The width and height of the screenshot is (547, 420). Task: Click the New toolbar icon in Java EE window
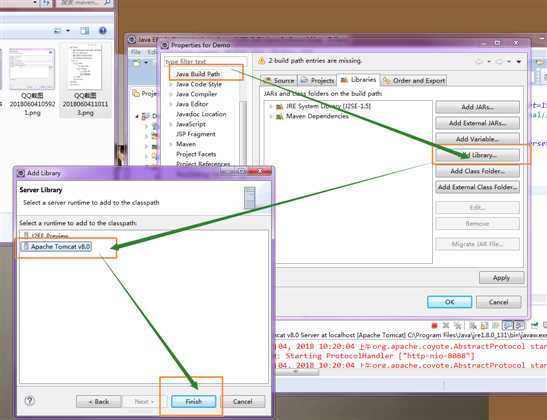(x=137, y=62)
